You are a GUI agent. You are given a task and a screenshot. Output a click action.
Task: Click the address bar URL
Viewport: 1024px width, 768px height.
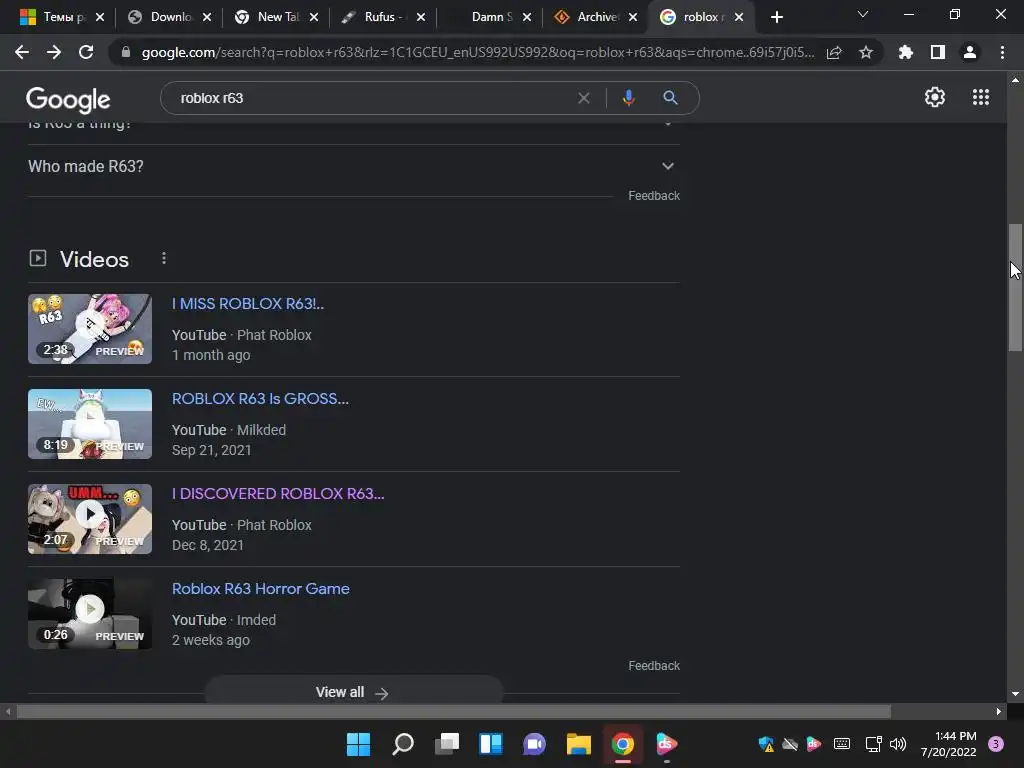tap(477, 52)
